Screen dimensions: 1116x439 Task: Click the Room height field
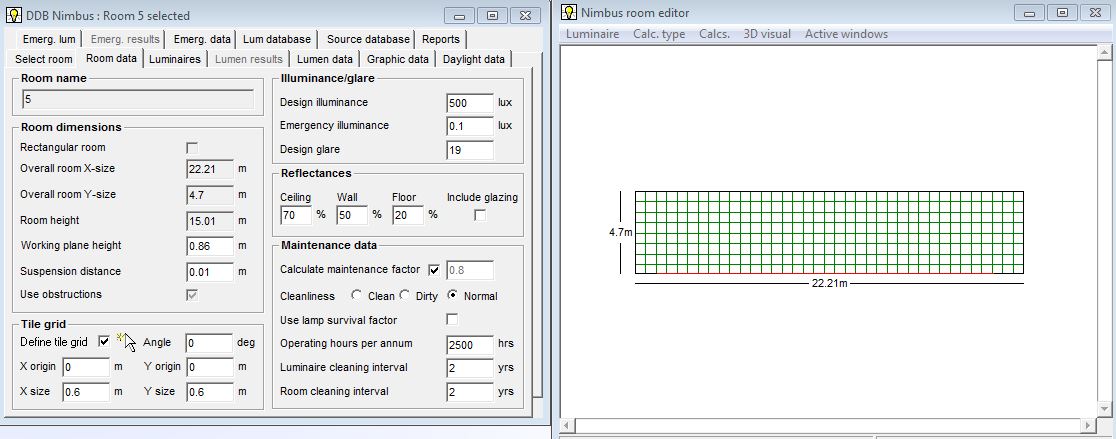click(x=210, y=221)
